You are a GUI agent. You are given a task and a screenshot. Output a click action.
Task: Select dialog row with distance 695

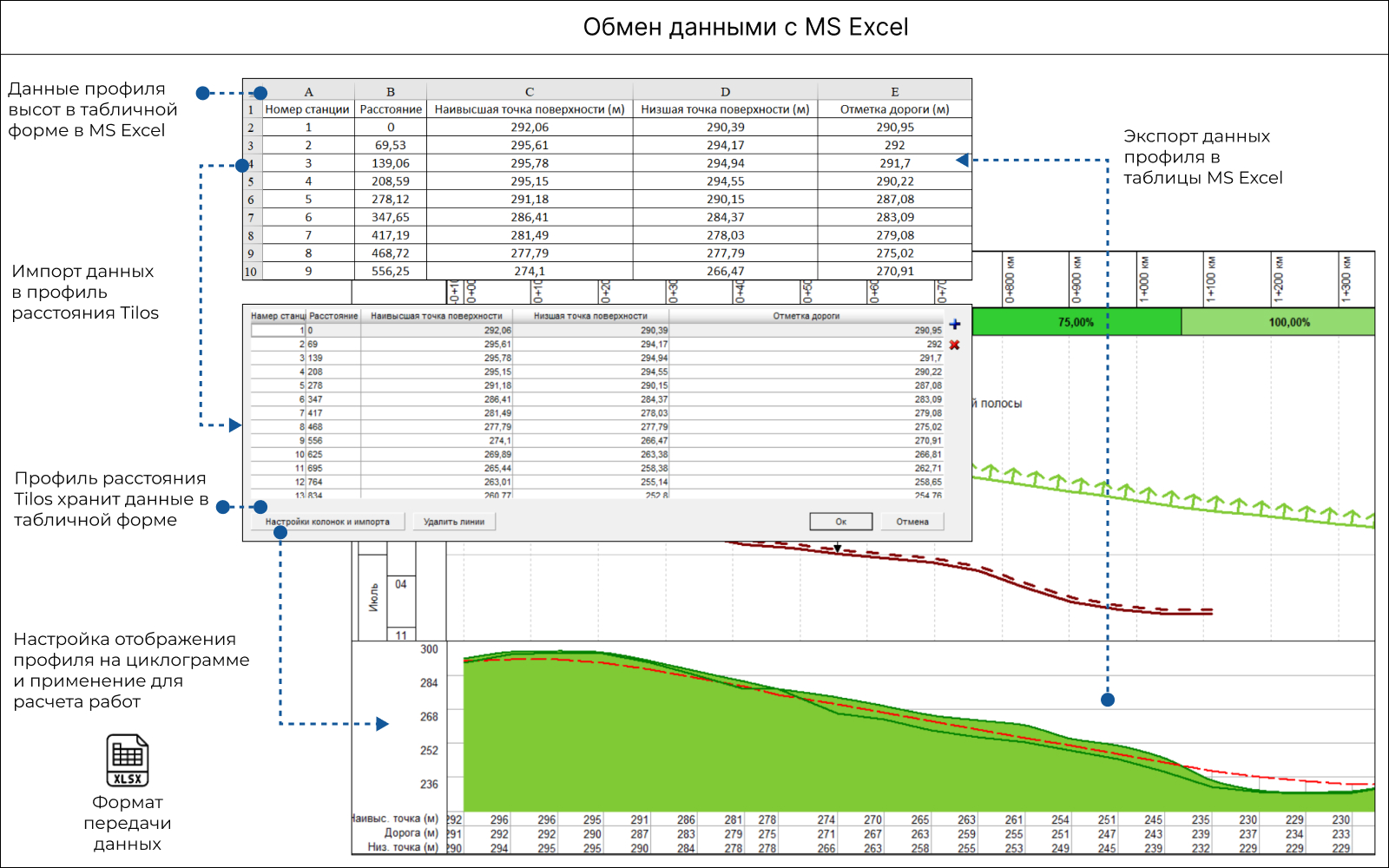pos(597,468)
